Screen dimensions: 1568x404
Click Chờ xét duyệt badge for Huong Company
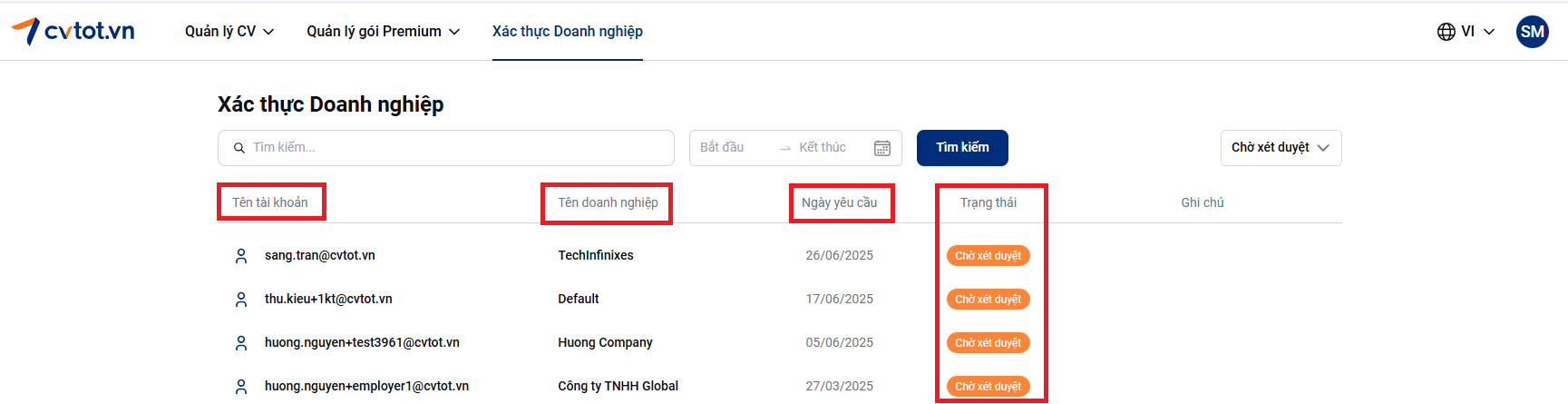pos(988,343)
